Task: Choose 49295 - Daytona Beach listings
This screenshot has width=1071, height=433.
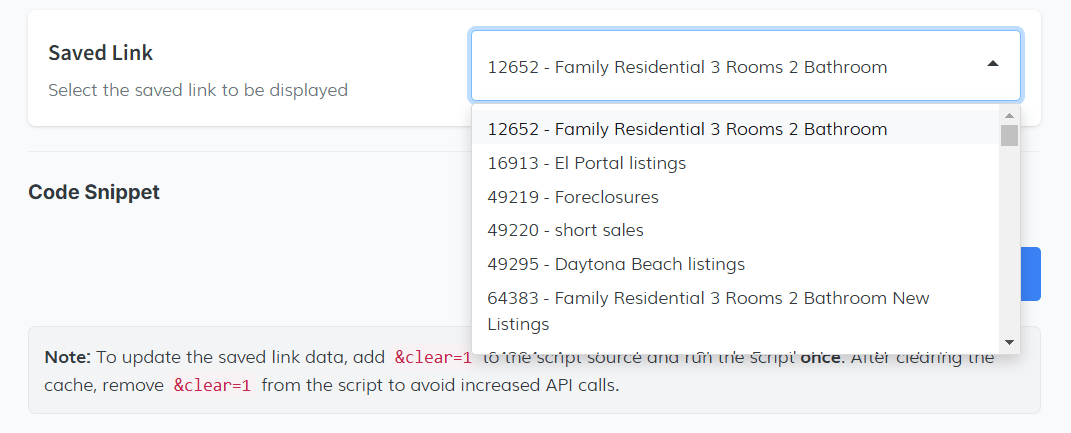Action: coord(616,264)
